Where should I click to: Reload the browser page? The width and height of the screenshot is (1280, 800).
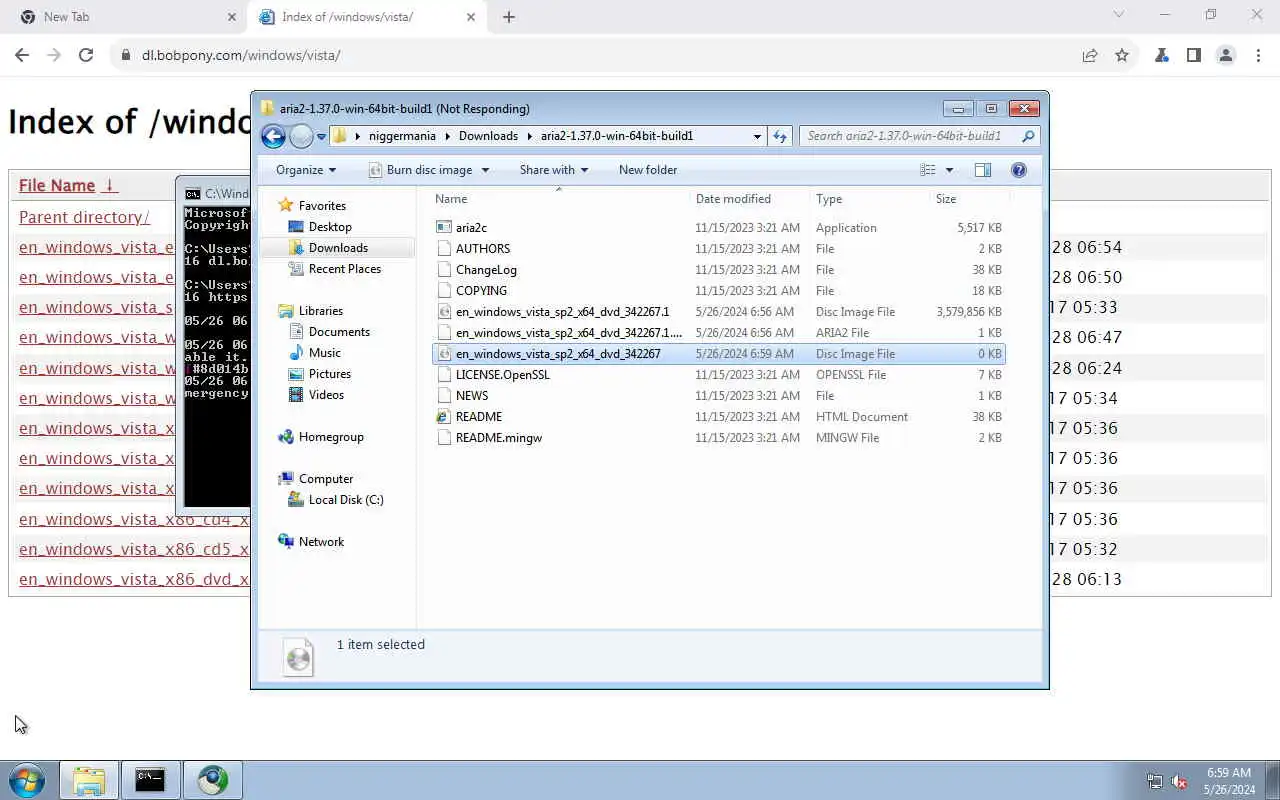click(x=86, y=56)
